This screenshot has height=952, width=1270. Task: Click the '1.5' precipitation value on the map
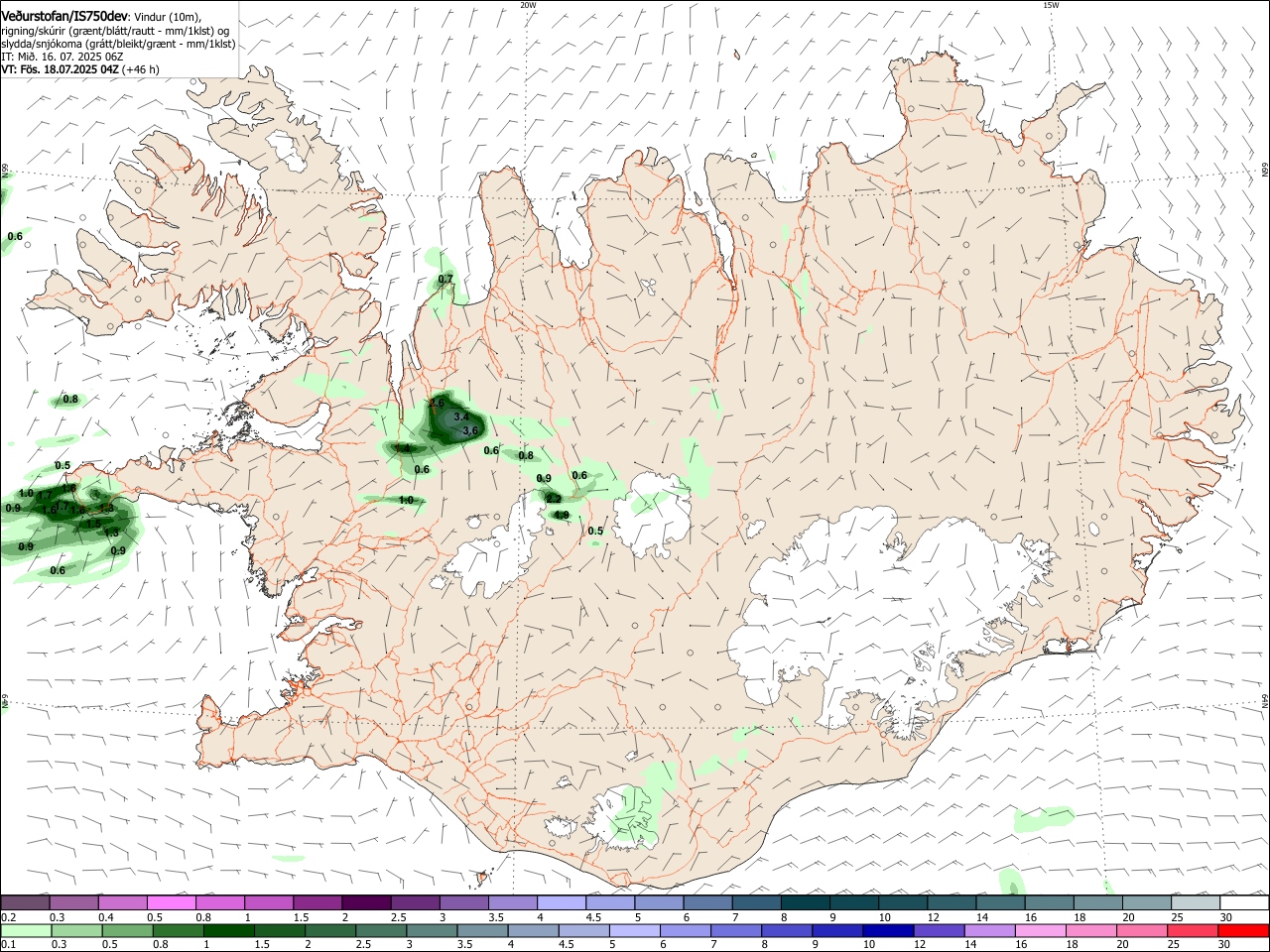[x=93, y=523]
